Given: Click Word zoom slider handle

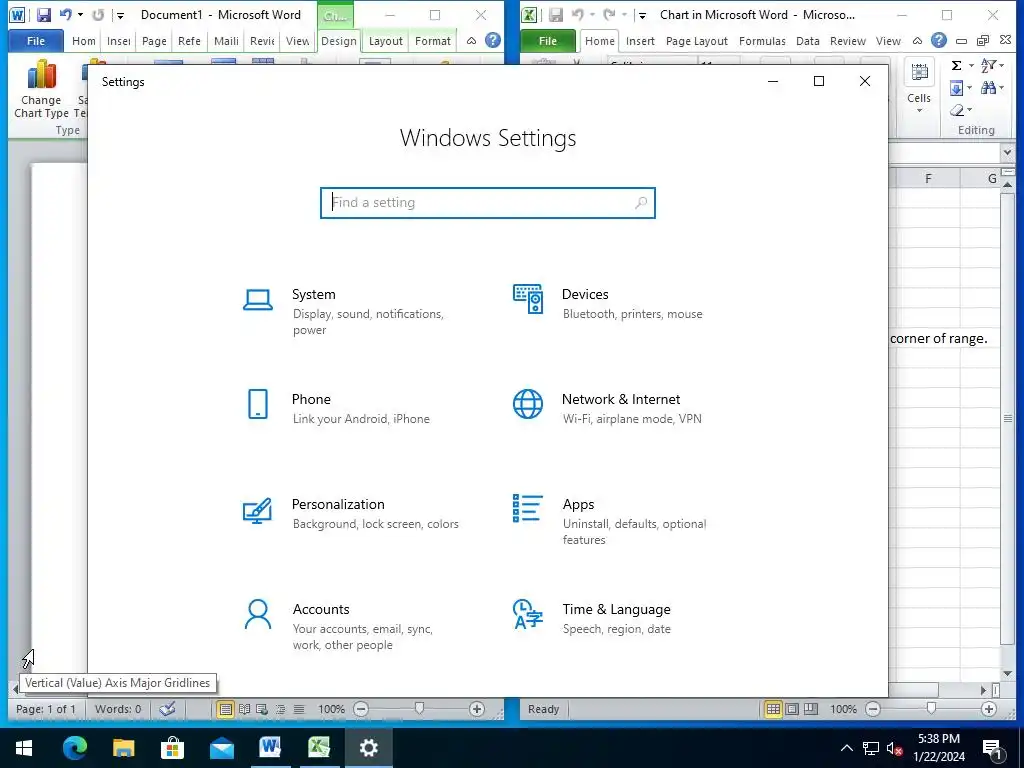Looking at the screenshot, I should (419, 709).
